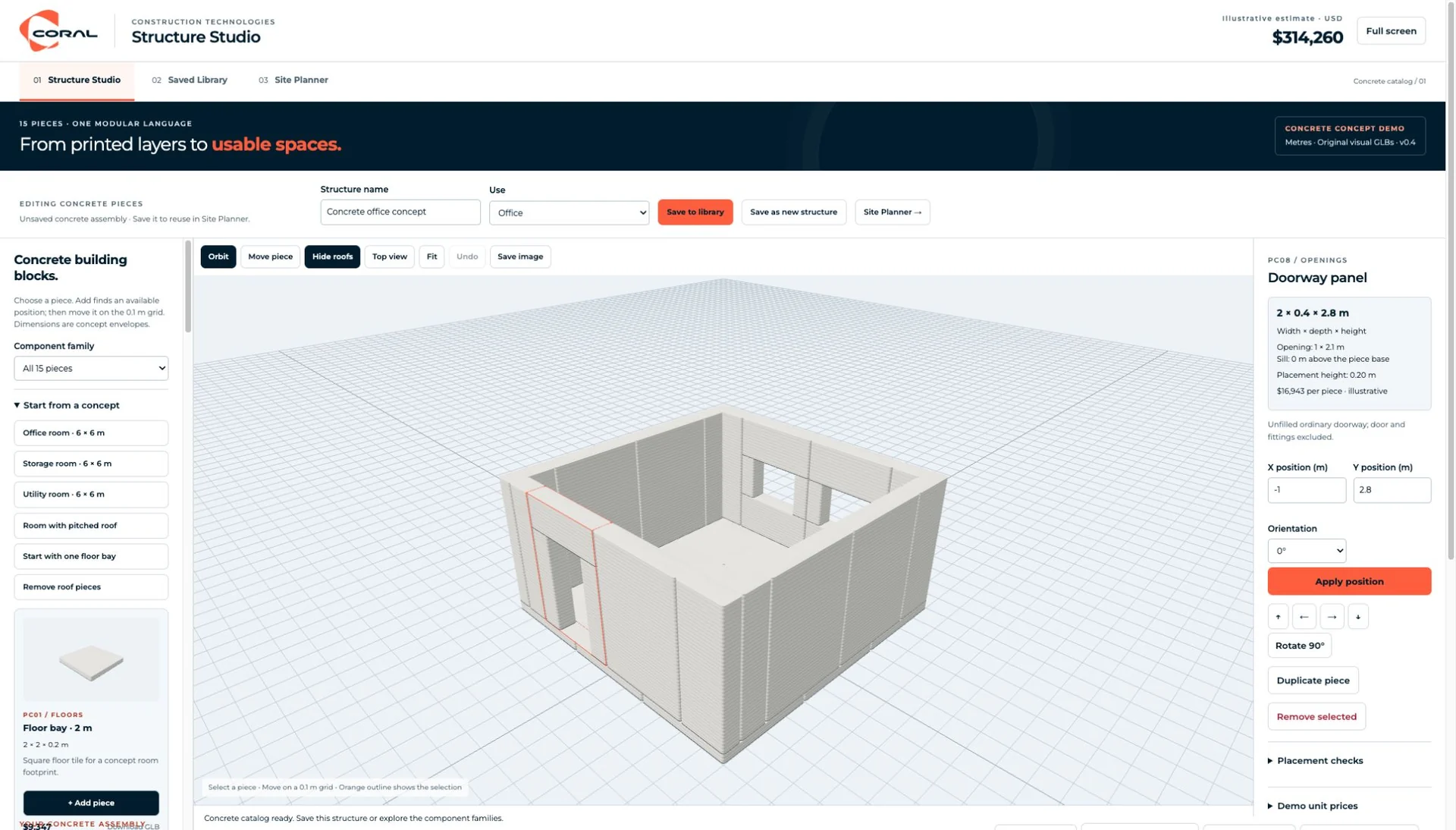Nudge piece with the up arrow button
The width and height of the screenshot is (1456, 830).
[1278, 617]
